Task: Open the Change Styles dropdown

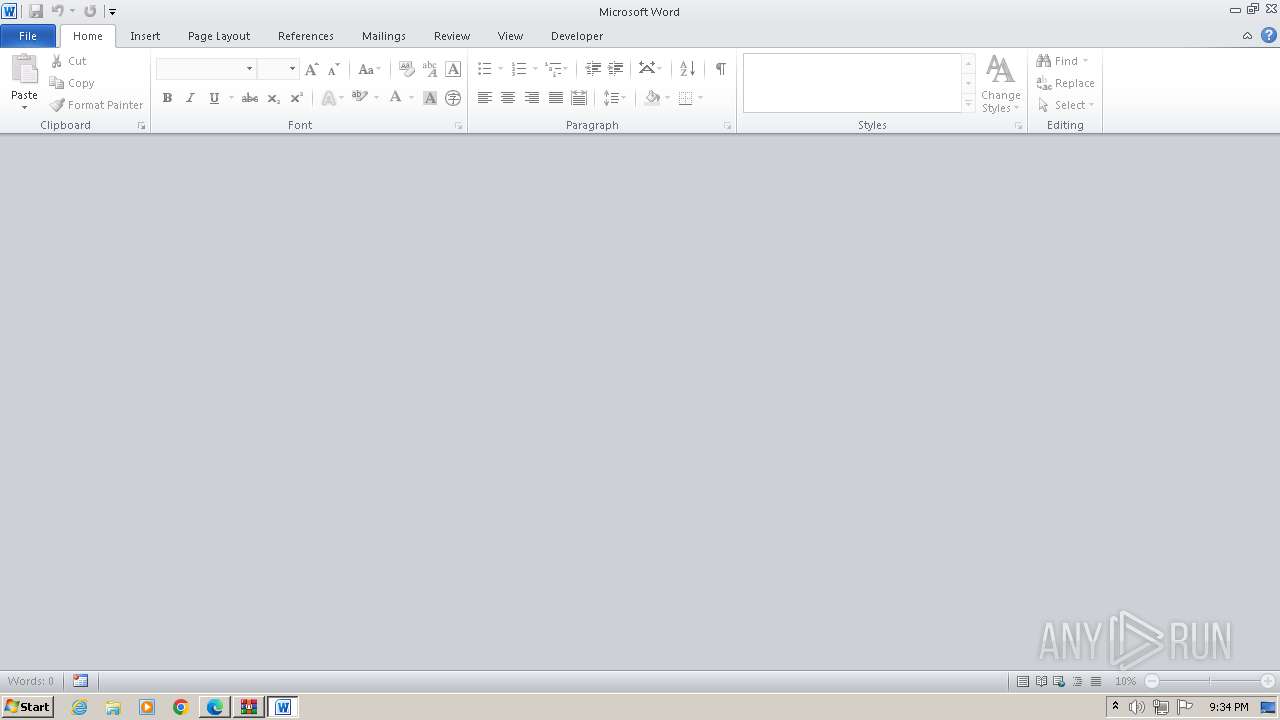Action: pyautogui.click(x=1001, y=84)
